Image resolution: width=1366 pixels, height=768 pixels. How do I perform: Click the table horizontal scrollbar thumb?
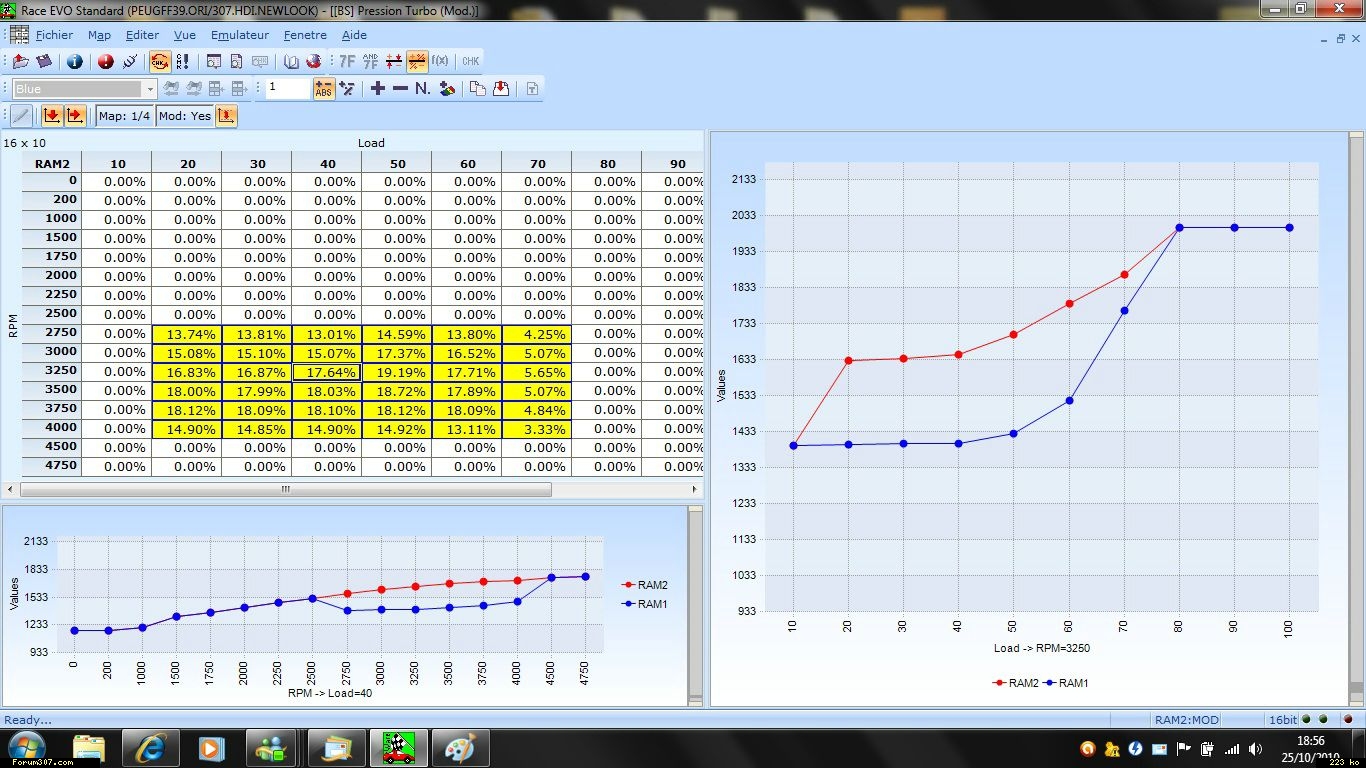point(285,490)
